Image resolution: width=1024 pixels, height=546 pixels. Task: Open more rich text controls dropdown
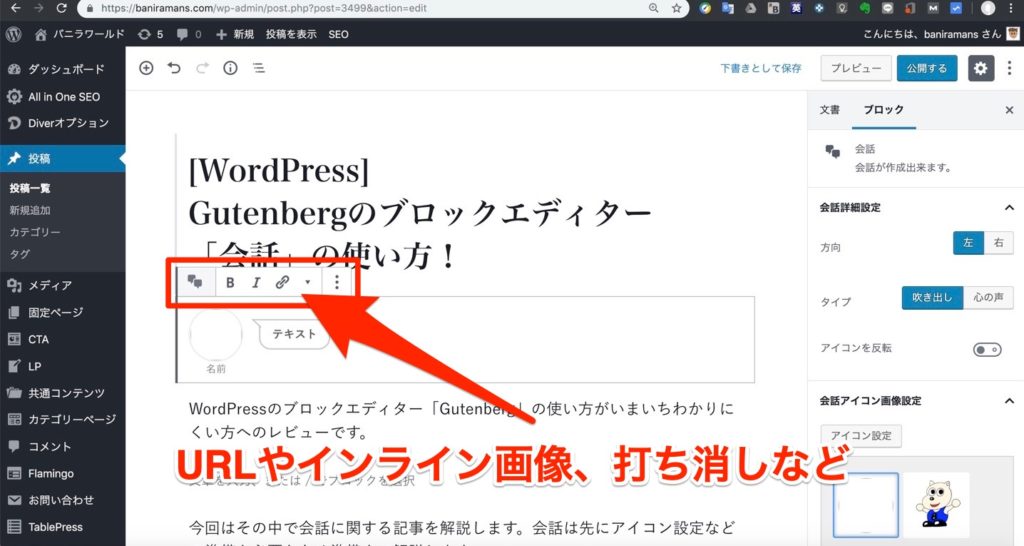click(308, 282)
